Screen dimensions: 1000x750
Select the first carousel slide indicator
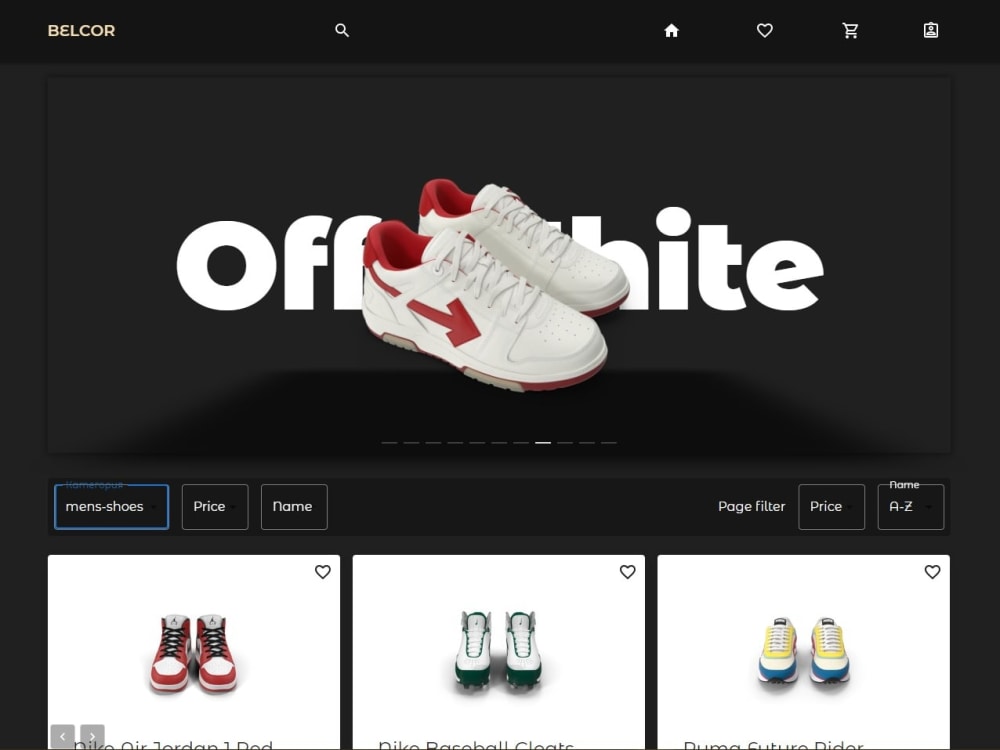(389, 442)
